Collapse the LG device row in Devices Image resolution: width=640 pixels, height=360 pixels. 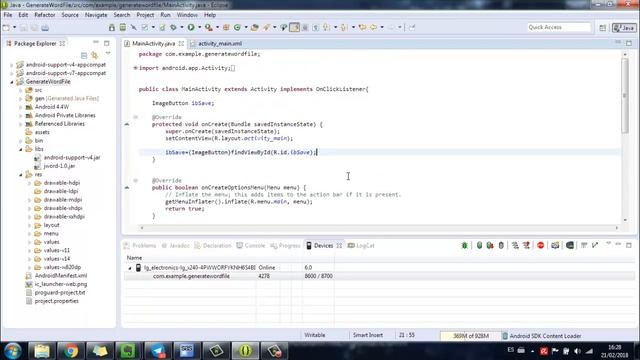130,268
